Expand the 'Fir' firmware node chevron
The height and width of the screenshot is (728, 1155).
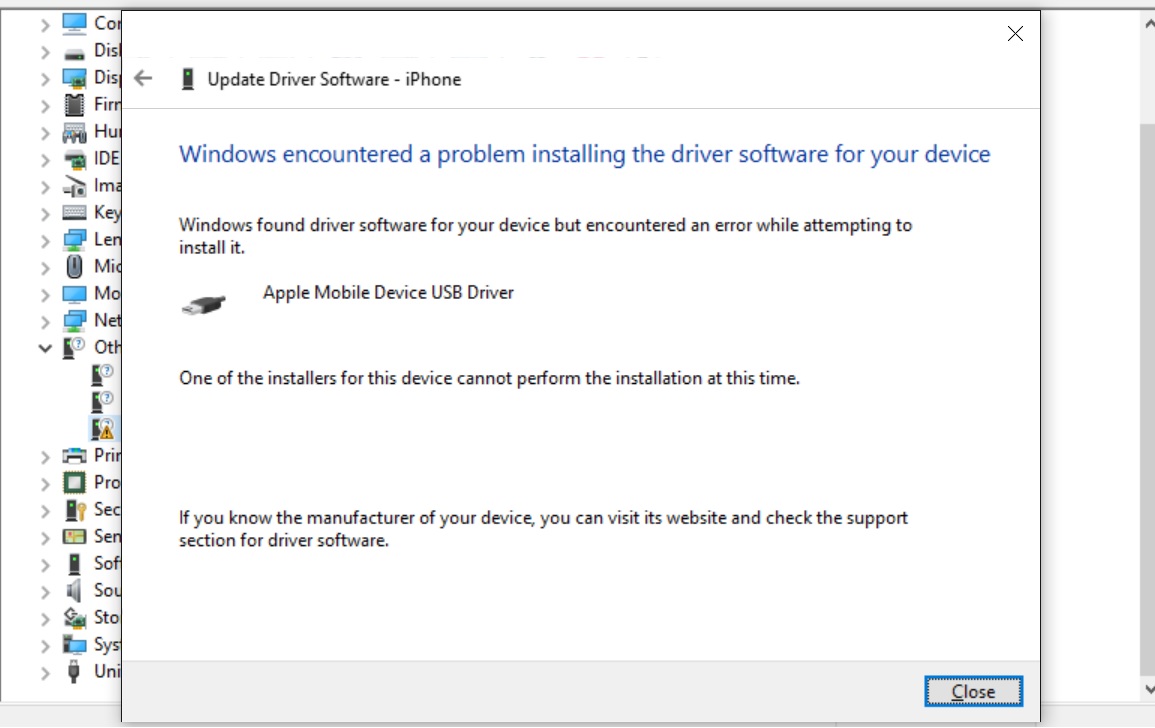point(45,106)
